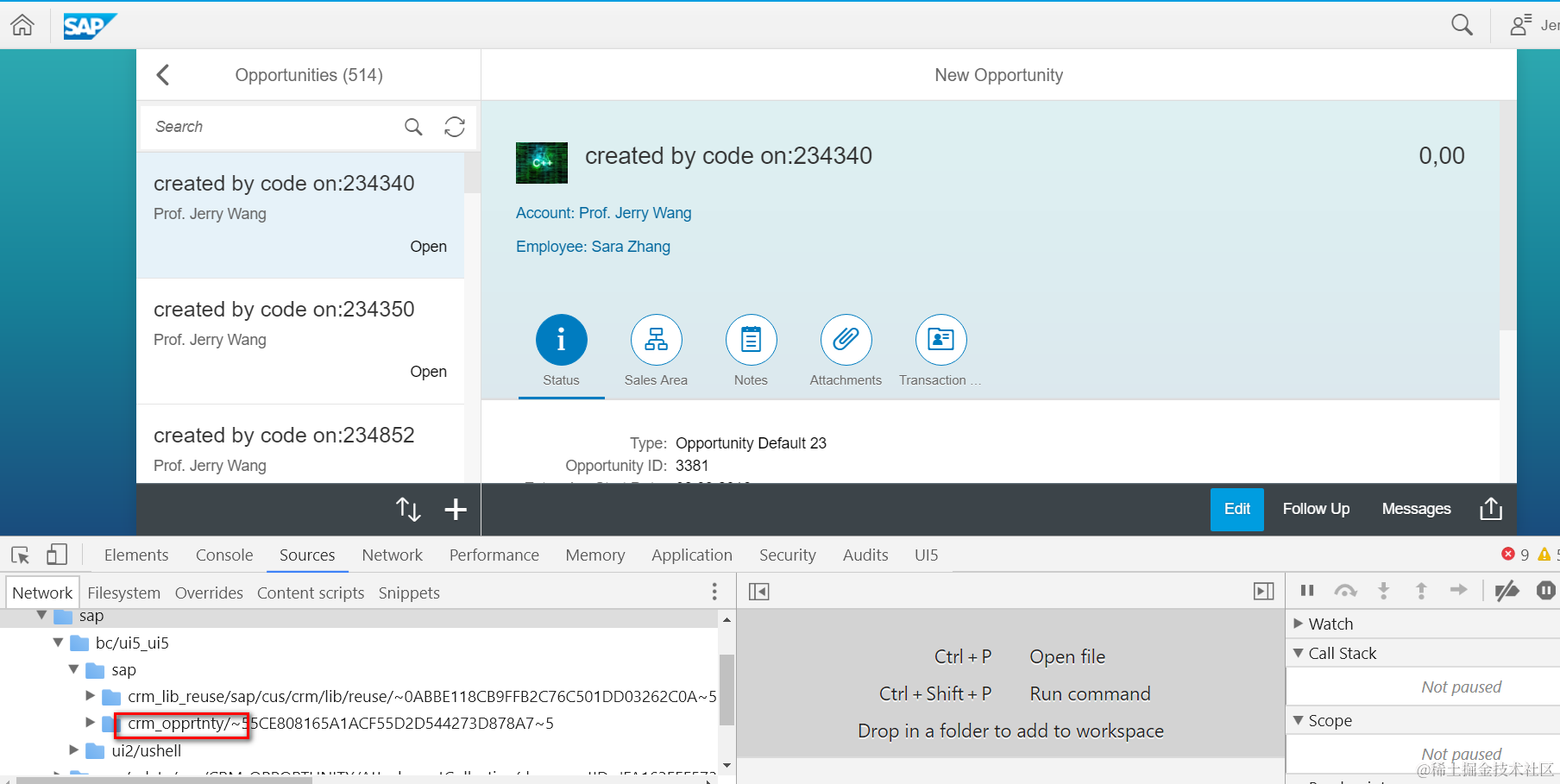
Task: Collapse the Call Stack section
Action: point(1298,653)
